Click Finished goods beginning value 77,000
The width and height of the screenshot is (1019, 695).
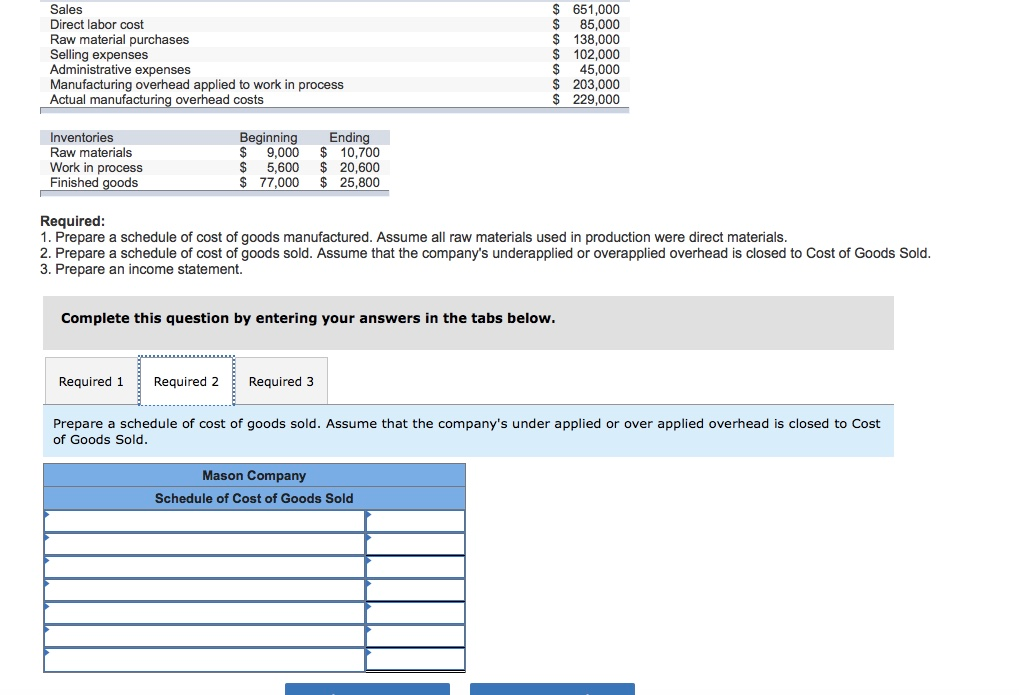279,182
